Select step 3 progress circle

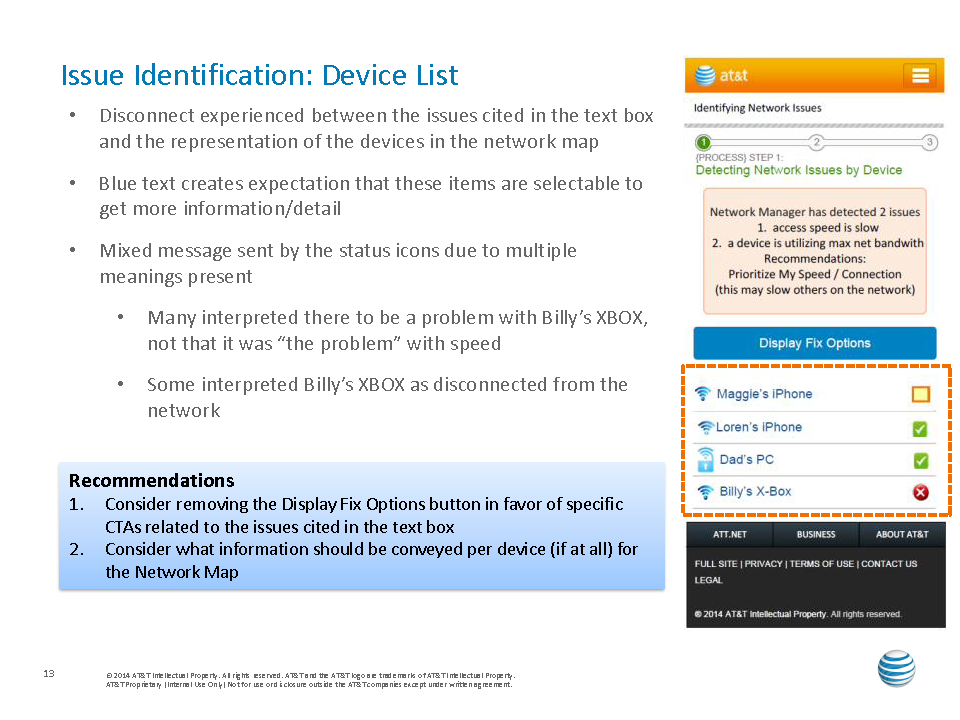pyautogui.click(x=929, y=143)
